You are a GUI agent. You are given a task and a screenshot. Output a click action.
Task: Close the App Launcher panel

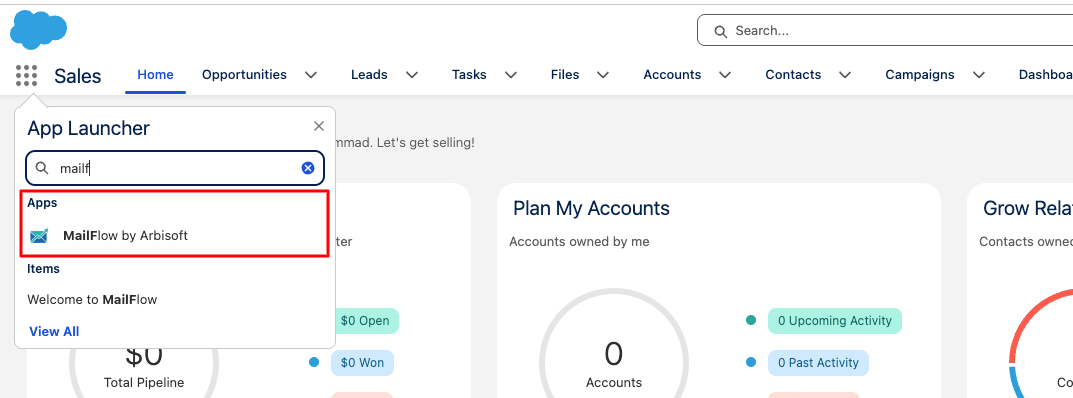[319, 127]
